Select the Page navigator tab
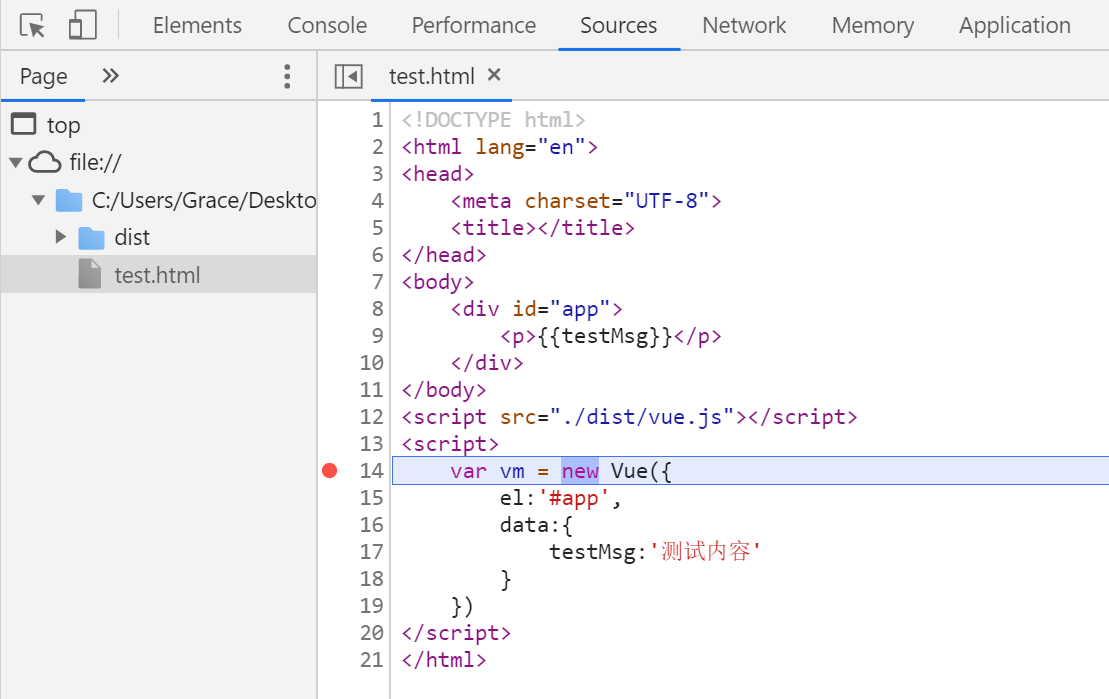 [43, 76]
